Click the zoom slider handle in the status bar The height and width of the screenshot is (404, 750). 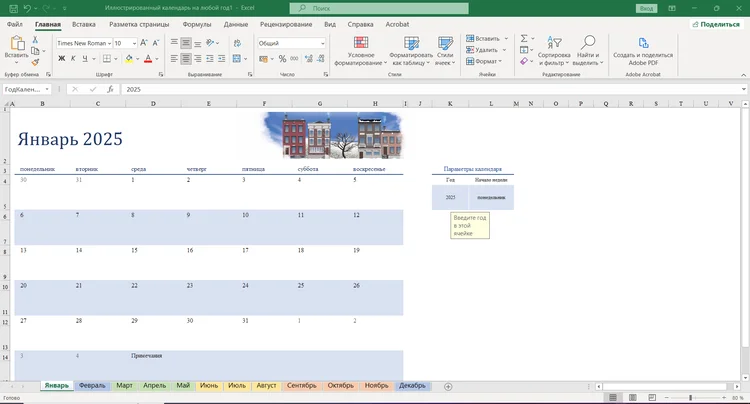[x=690, y=398]
